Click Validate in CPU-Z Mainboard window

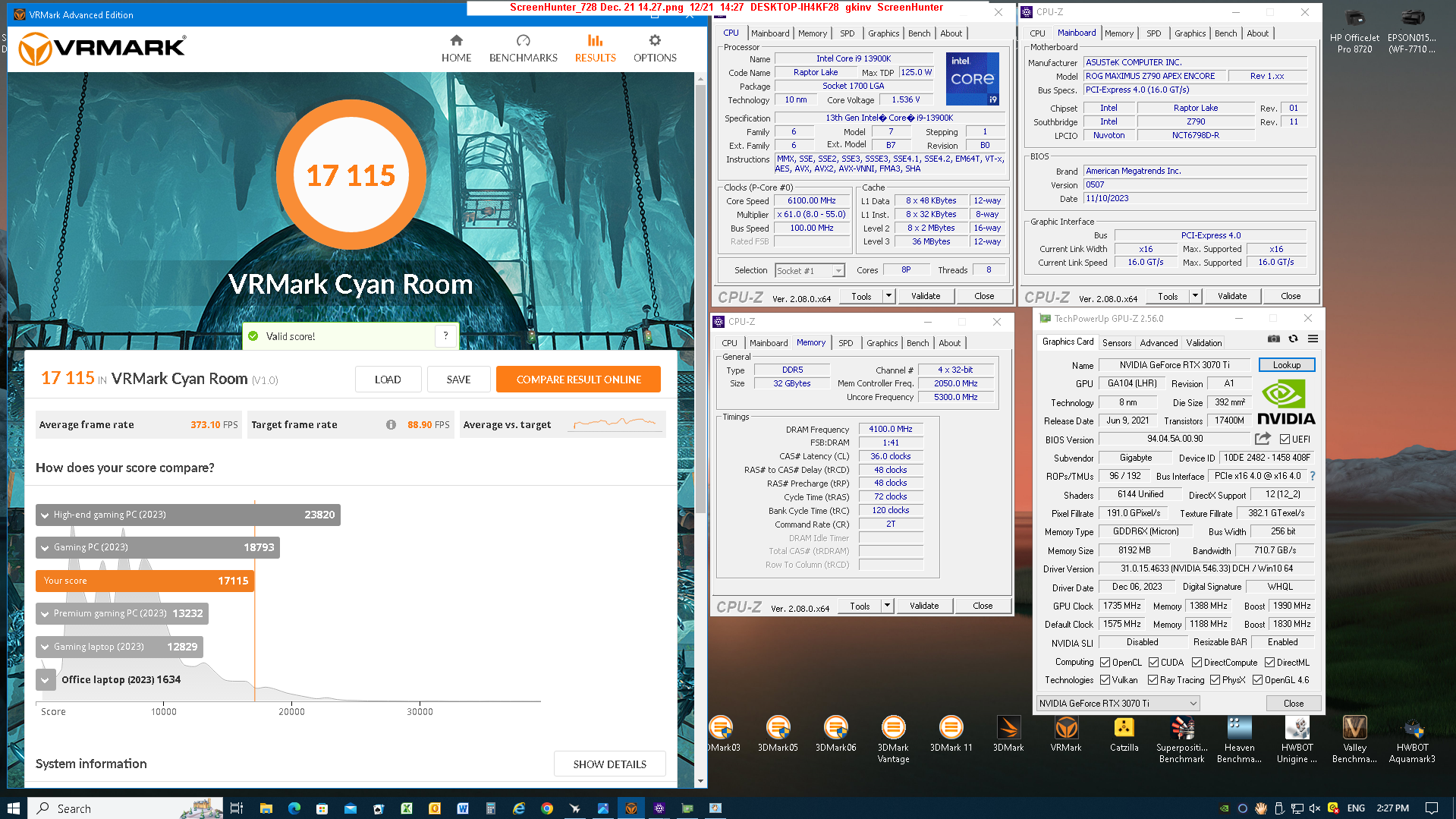[x=1231, y=296]
